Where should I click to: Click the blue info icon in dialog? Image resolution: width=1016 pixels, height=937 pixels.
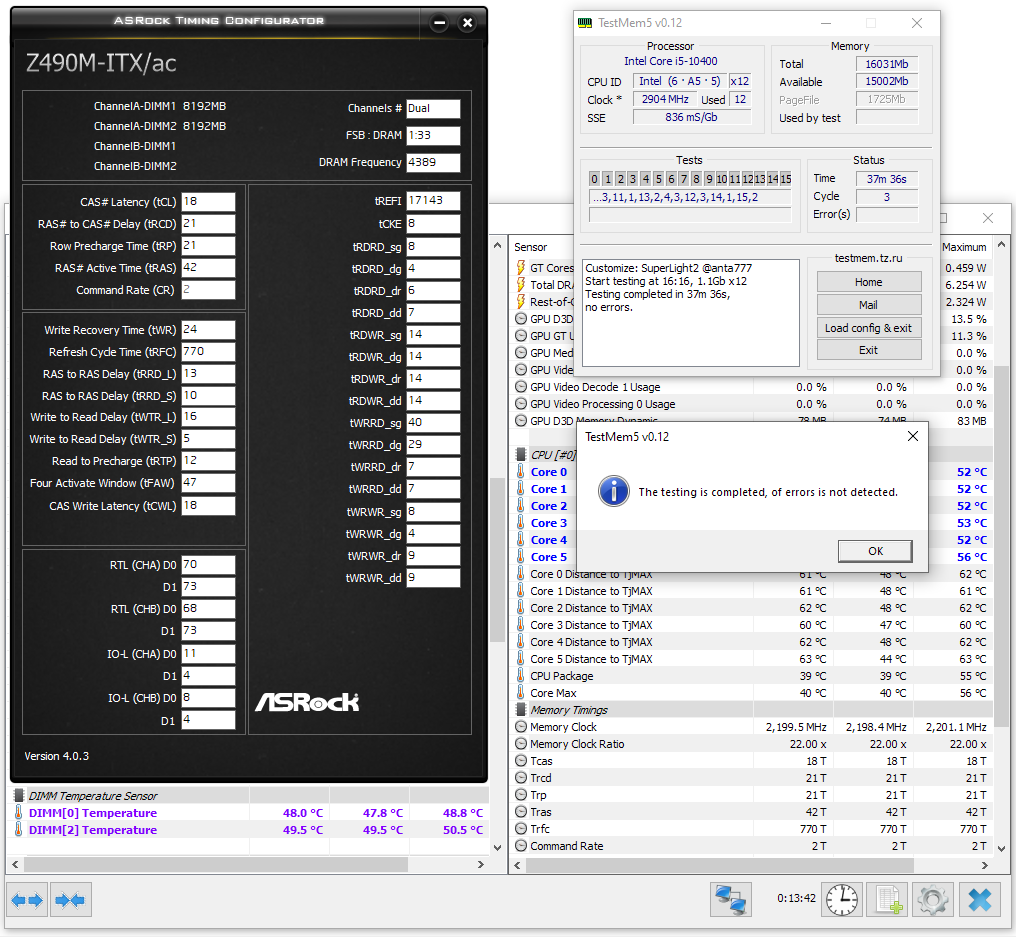[614, 491]
